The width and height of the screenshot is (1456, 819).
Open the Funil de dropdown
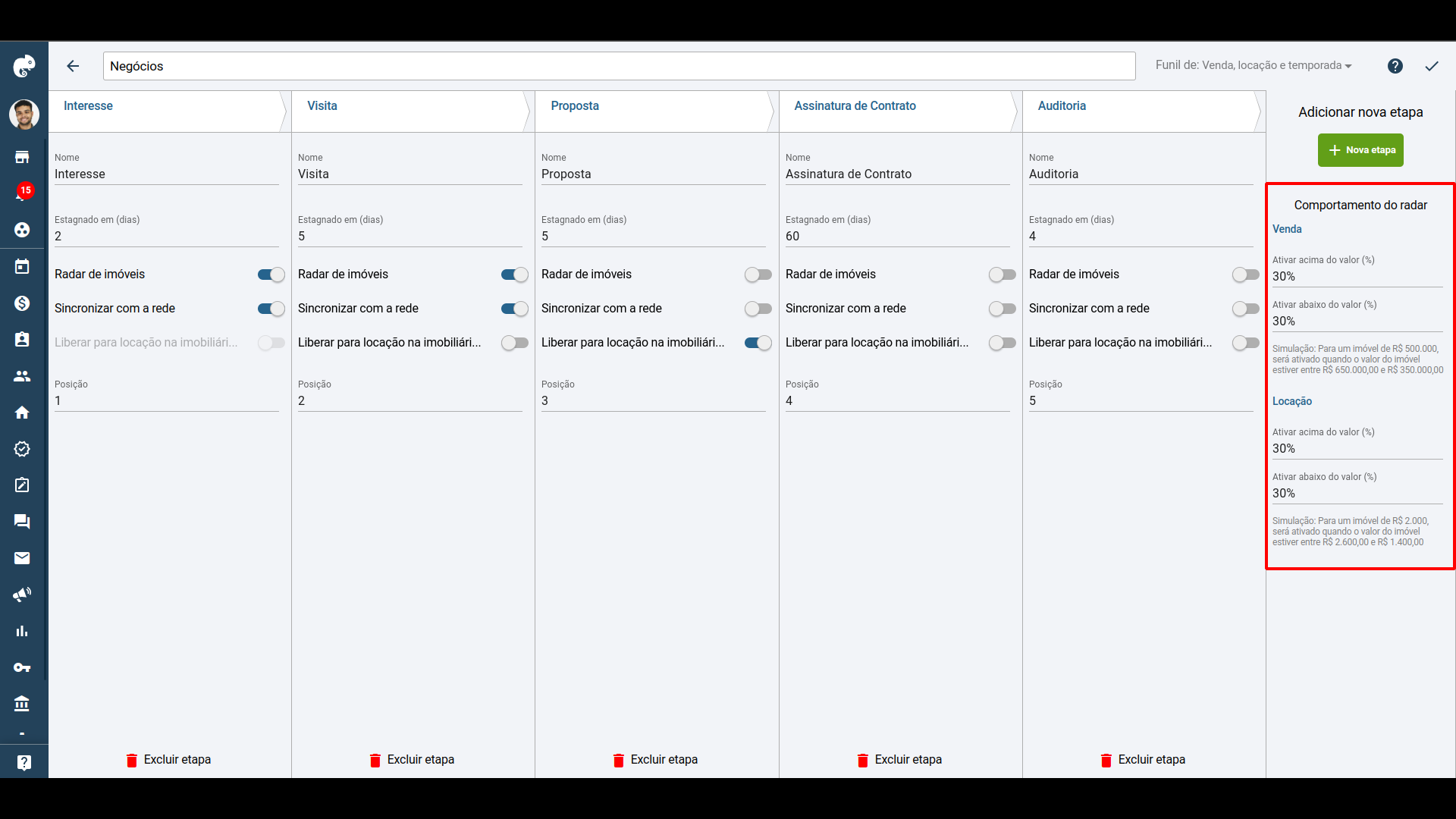coord(1254,65)
